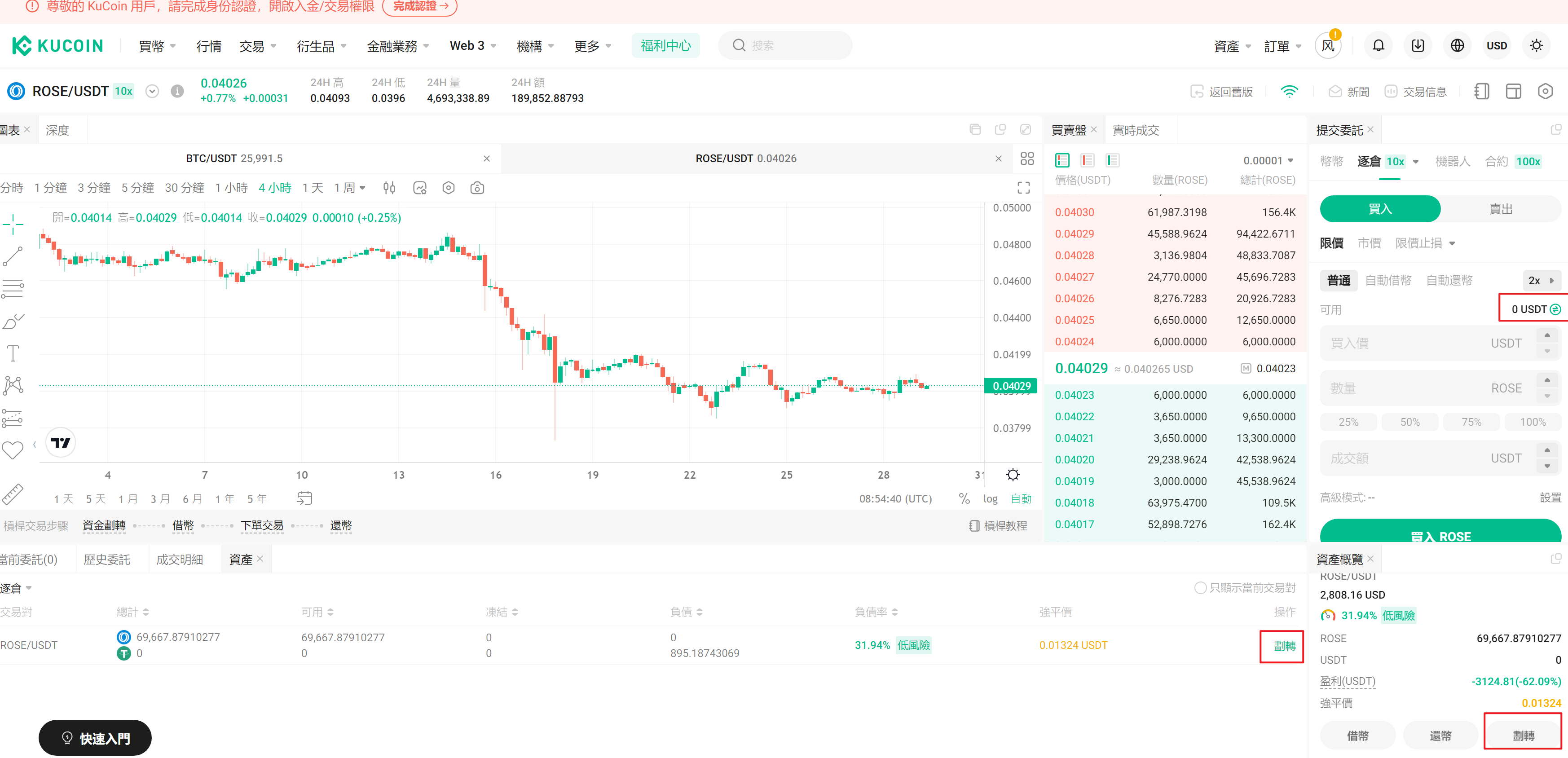Select auto borrow (自動借幣) mode
Viewport: 1568px width, 758px height.
(1388, 280)
